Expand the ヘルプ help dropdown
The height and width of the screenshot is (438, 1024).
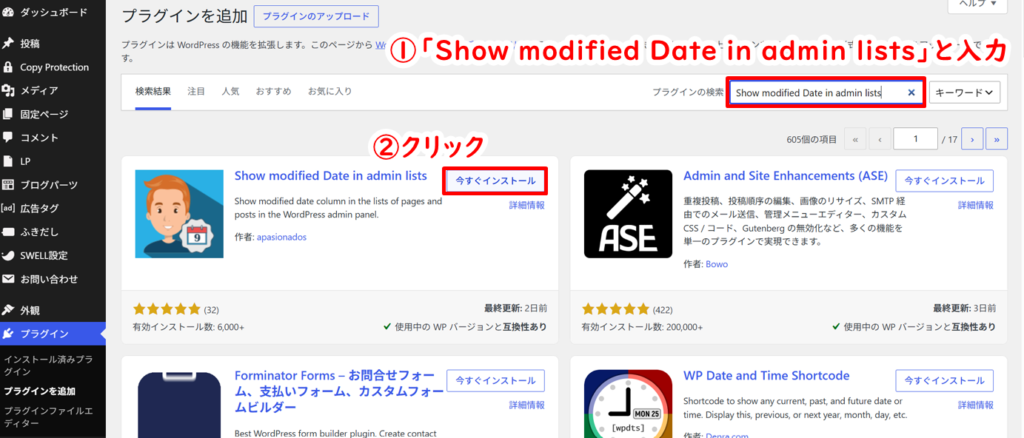[x=978, y=5]
